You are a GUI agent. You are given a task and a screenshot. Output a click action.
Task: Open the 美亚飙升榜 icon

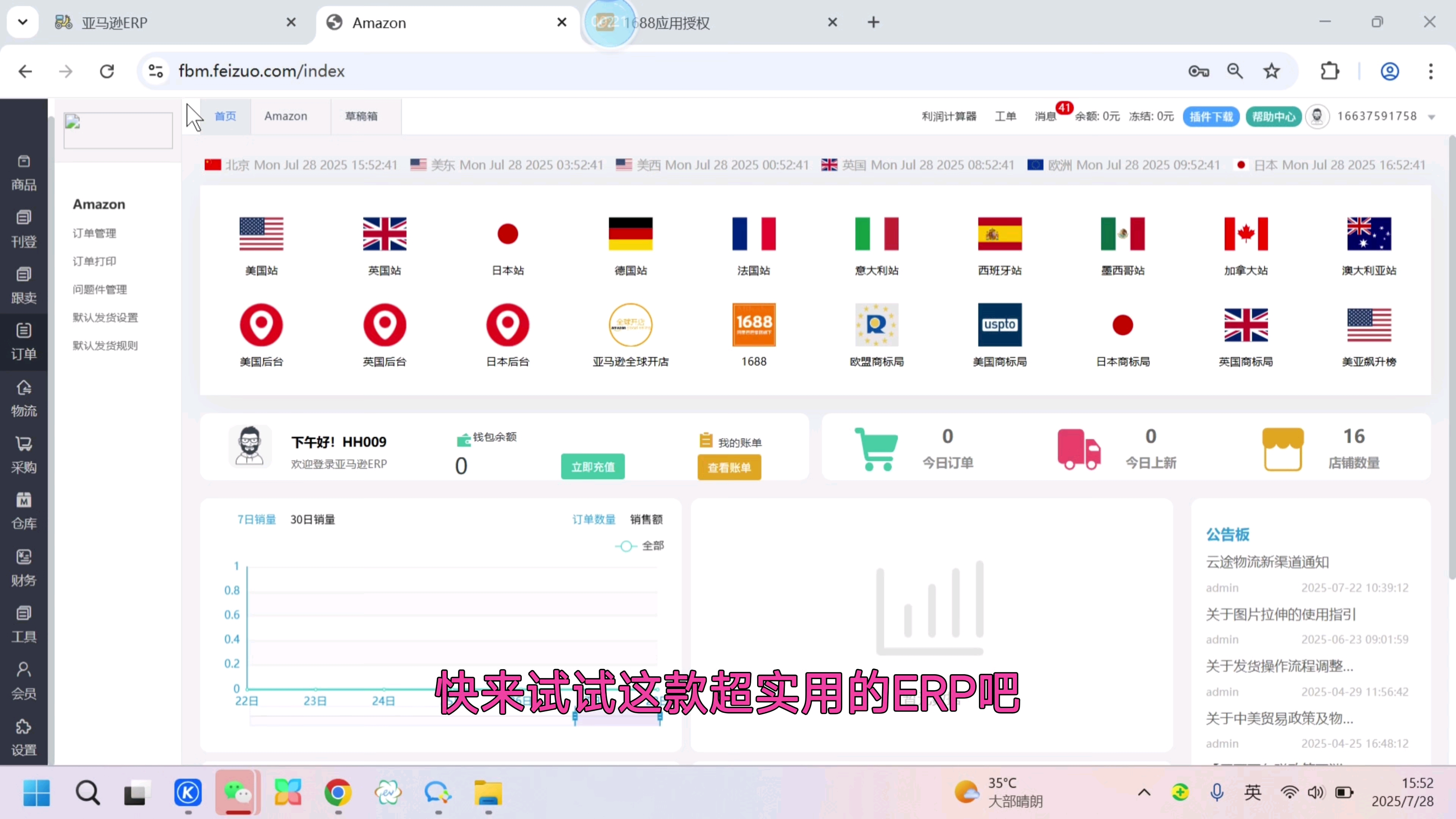tap(1370, 325)
